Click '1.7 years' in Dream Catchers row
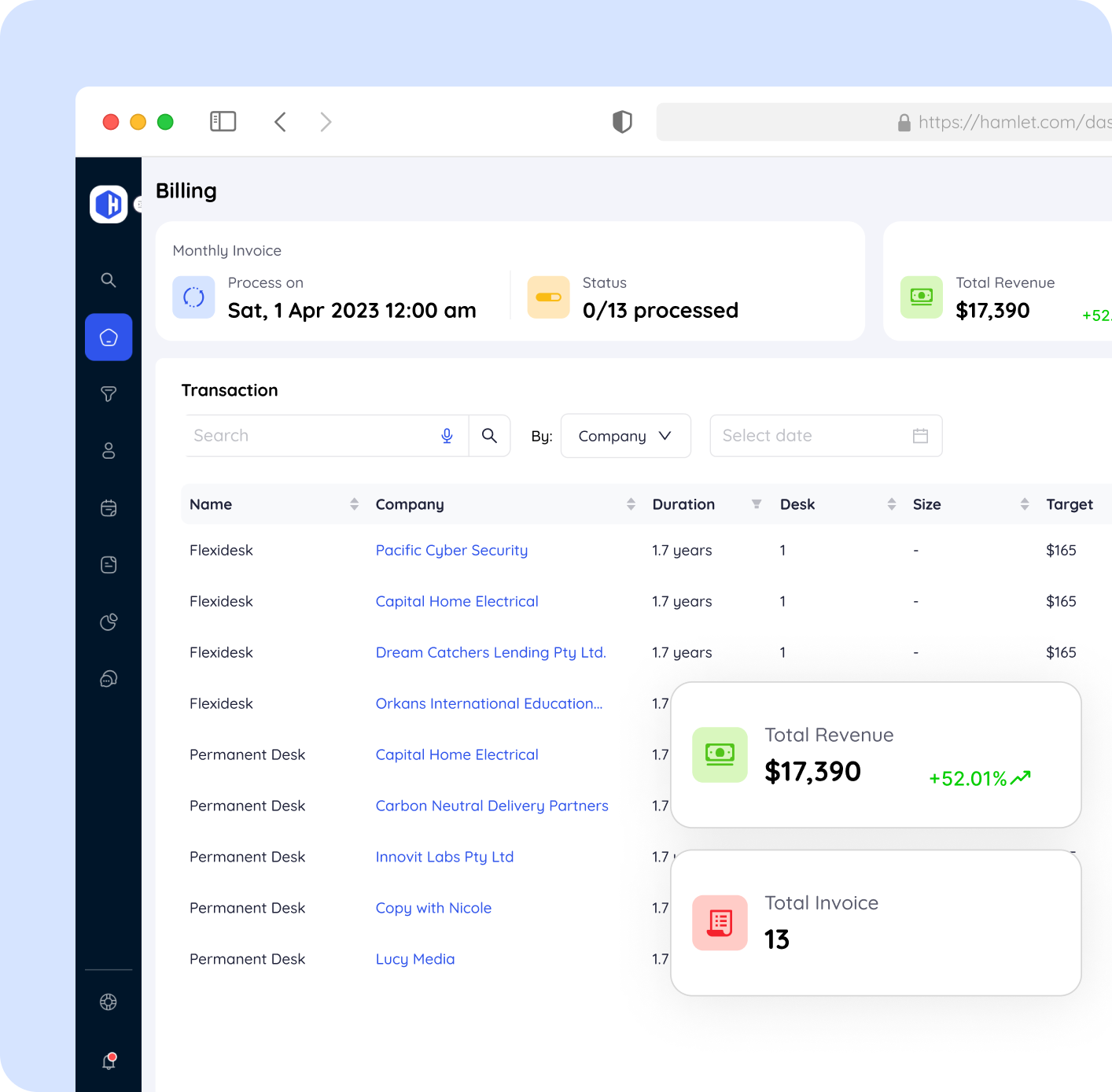This screenshot has width=1112, height=1092. tap(682, 652)
